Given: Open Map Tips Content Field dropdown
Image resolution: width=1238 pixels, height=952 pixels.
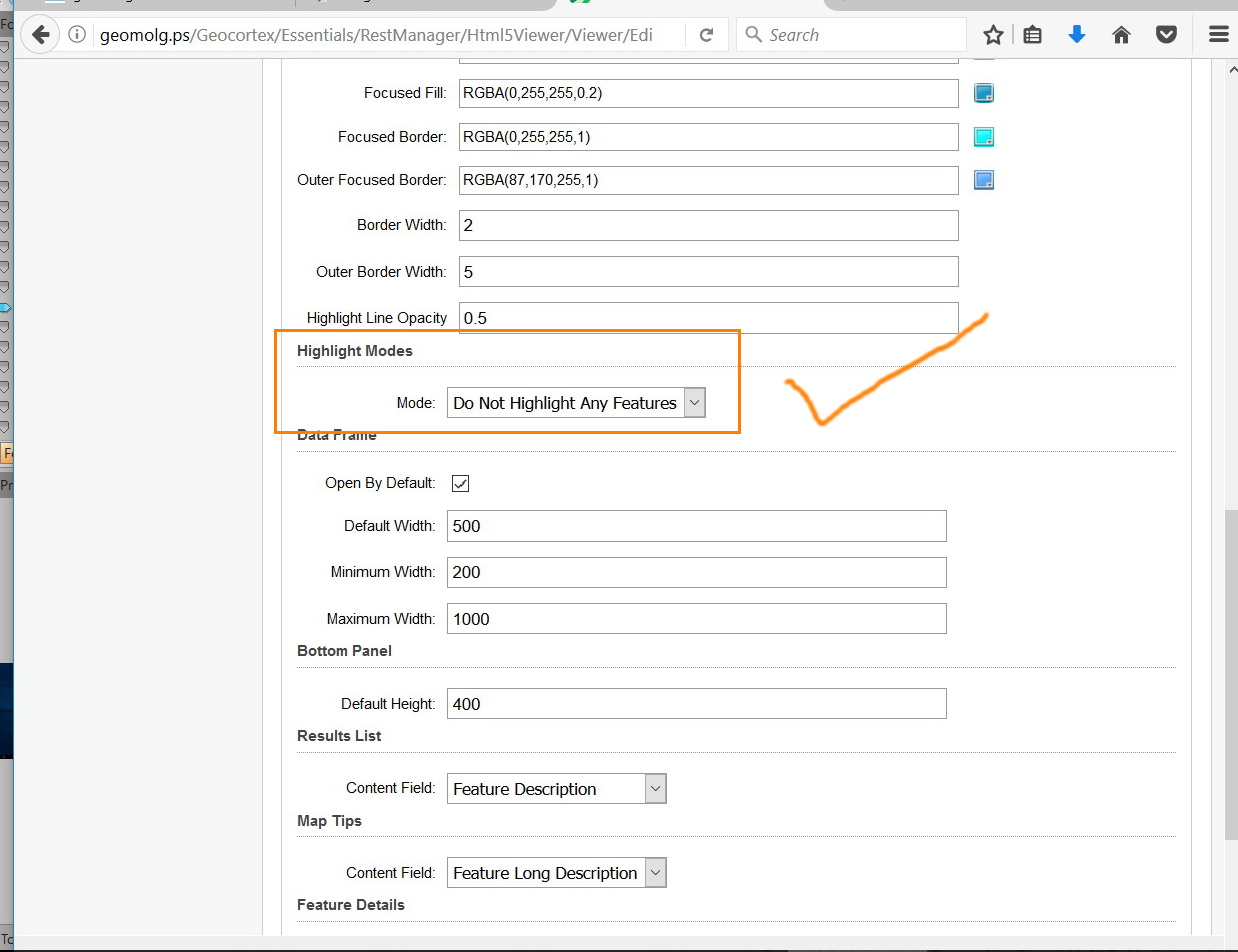Looking at the screenshot, I should tap(556, 873).
